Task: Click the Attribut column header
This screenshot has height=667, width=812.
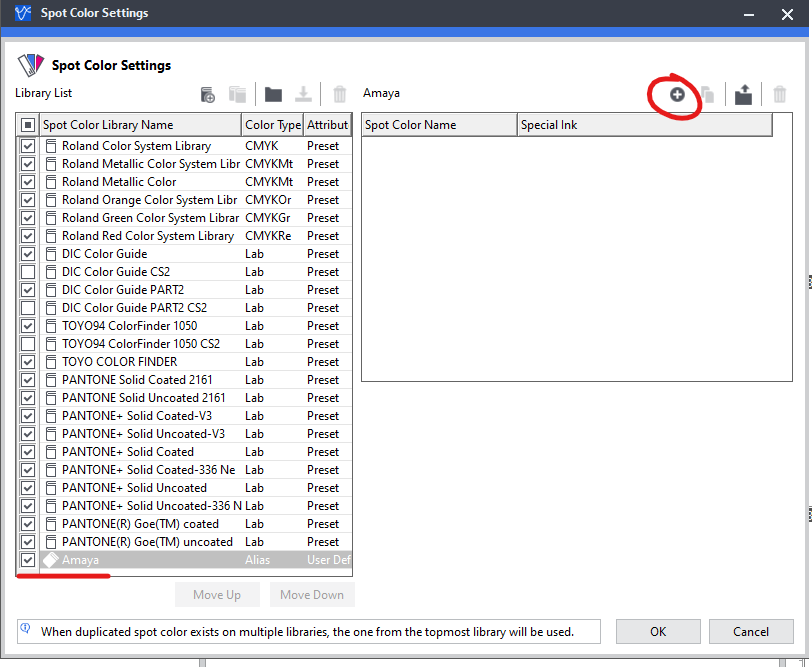Action: 327,125
